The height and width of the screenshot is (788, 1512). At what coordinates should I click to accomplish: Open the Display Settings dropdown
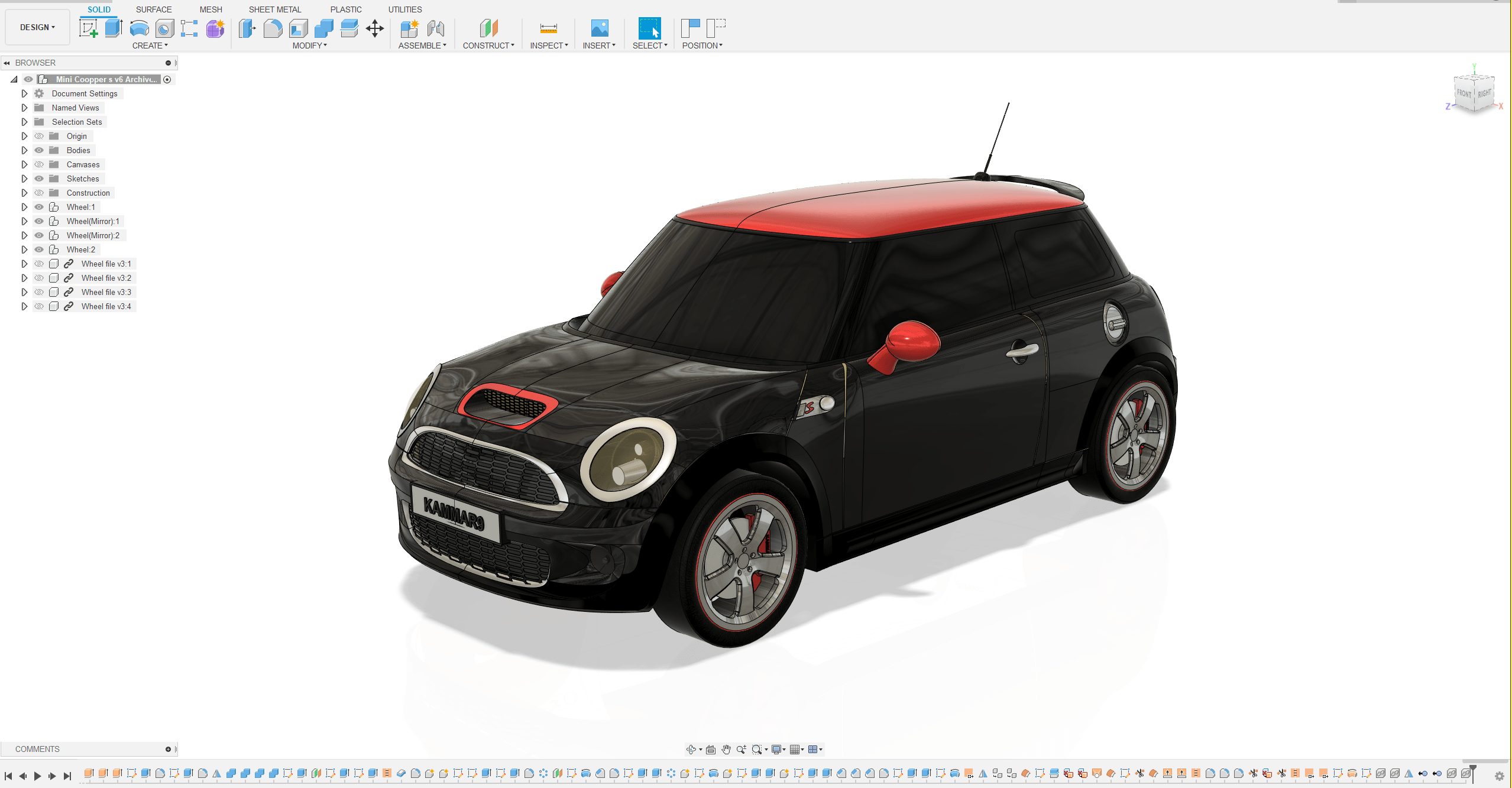pyautogui.click(x=778, y=749)
